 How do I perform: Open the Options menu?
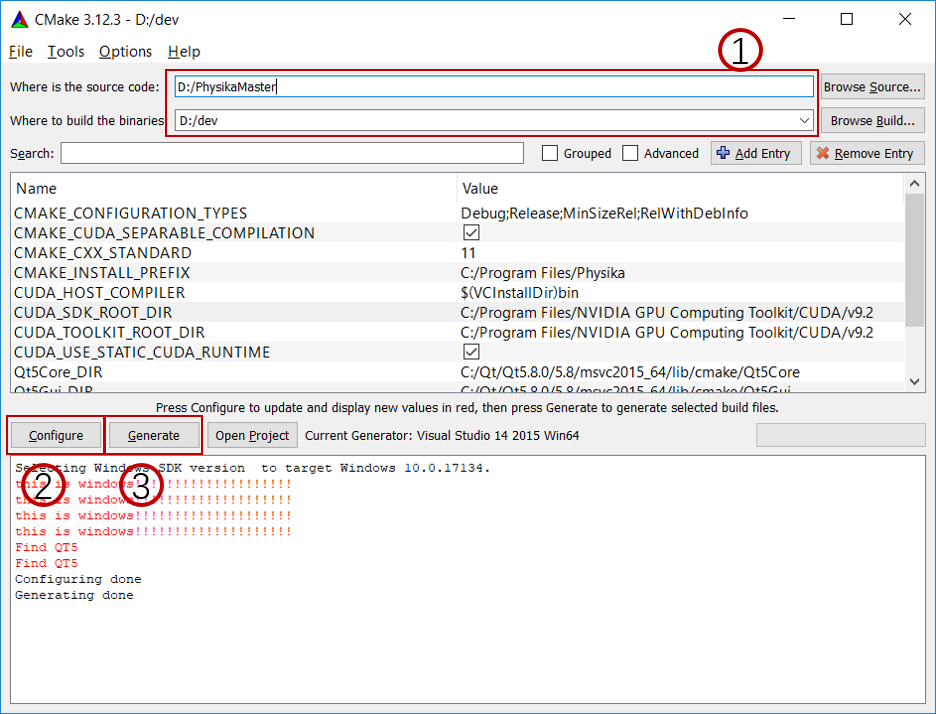pyautogui.click(x=125, y=52)
